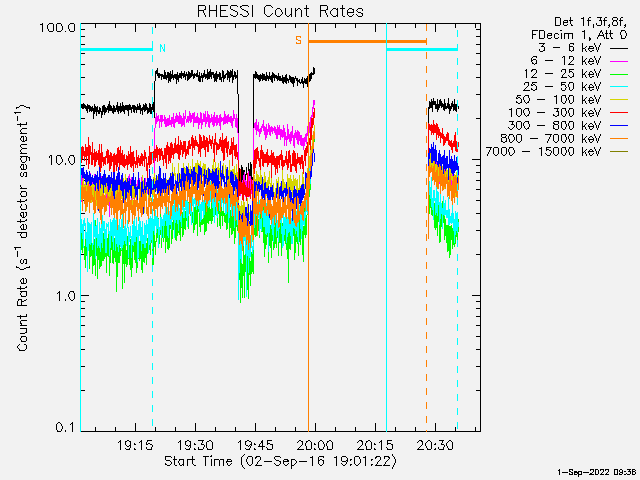640x480 pixels.
Task: Click the 10.0 y-axis tick label
Action: click(x=61, y=160)
